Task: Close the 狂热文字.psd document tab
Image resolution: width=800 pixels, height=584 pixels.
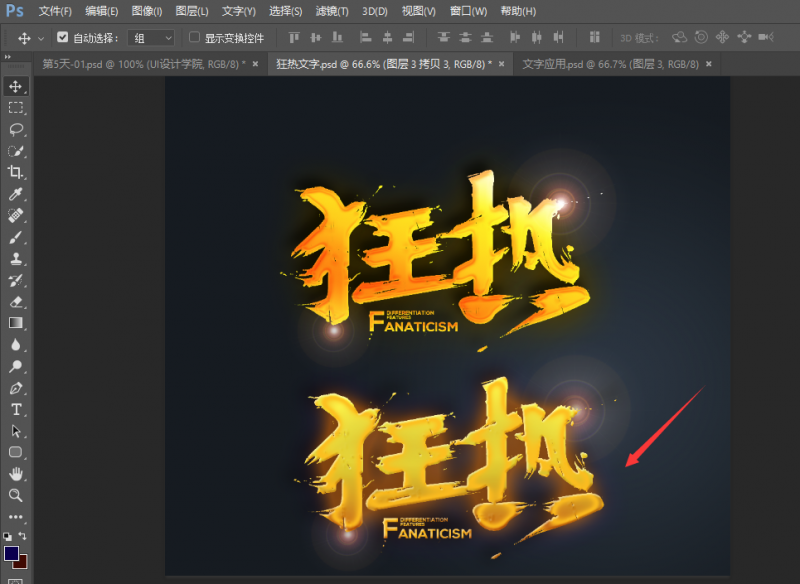Action: click(504, 63)
